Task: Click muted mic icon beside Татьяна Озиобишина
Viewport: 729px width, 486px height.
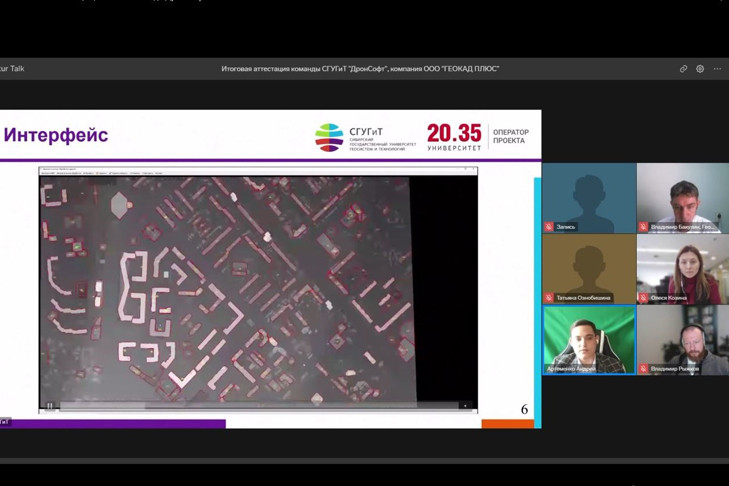Action: pyautogui.click(x=549, y=298)
